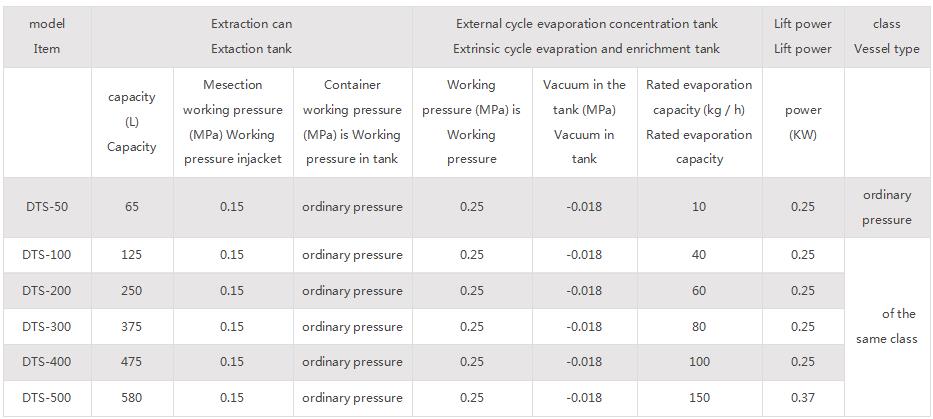Click the DTS-200 model cell
This screenshot has height=419, width=933.
click(47, 291)
